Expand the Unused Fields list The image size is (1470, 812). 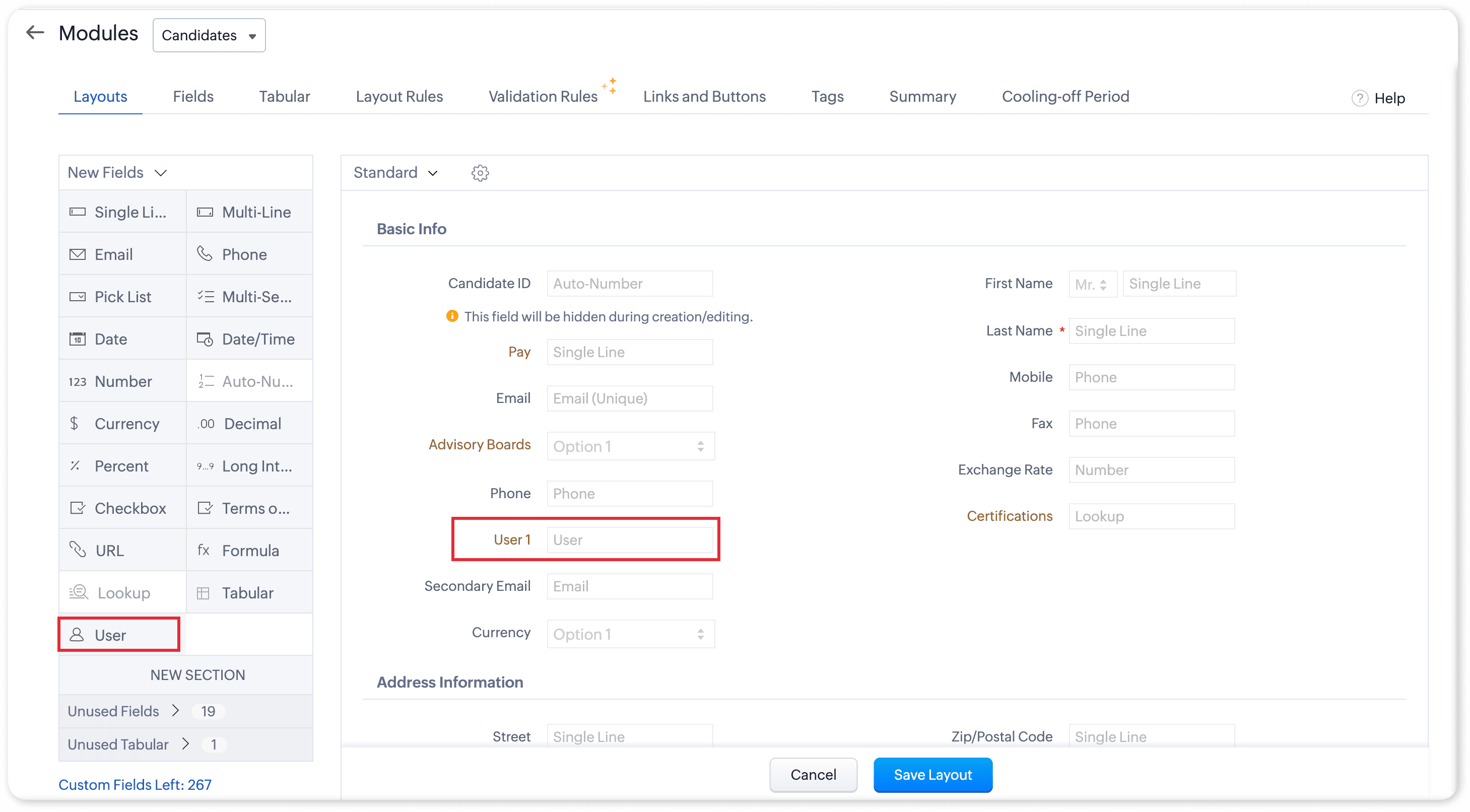pos(176,710)
